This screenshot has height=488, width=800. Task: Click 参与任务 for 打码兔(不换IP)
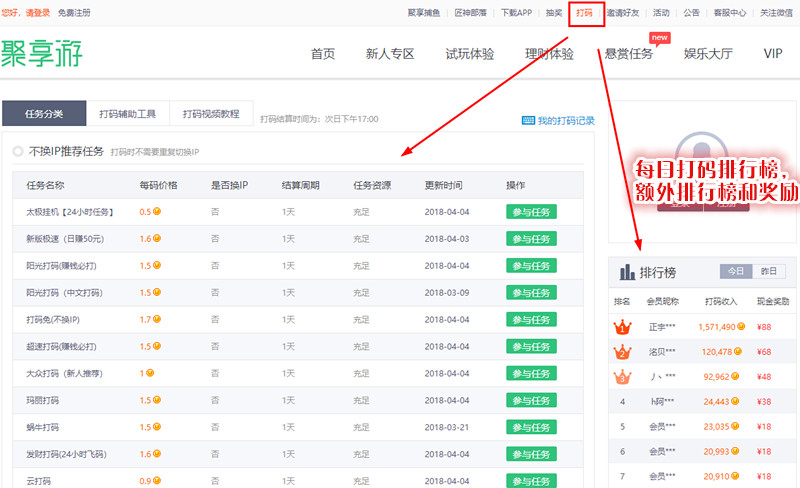tap(531, 320)
